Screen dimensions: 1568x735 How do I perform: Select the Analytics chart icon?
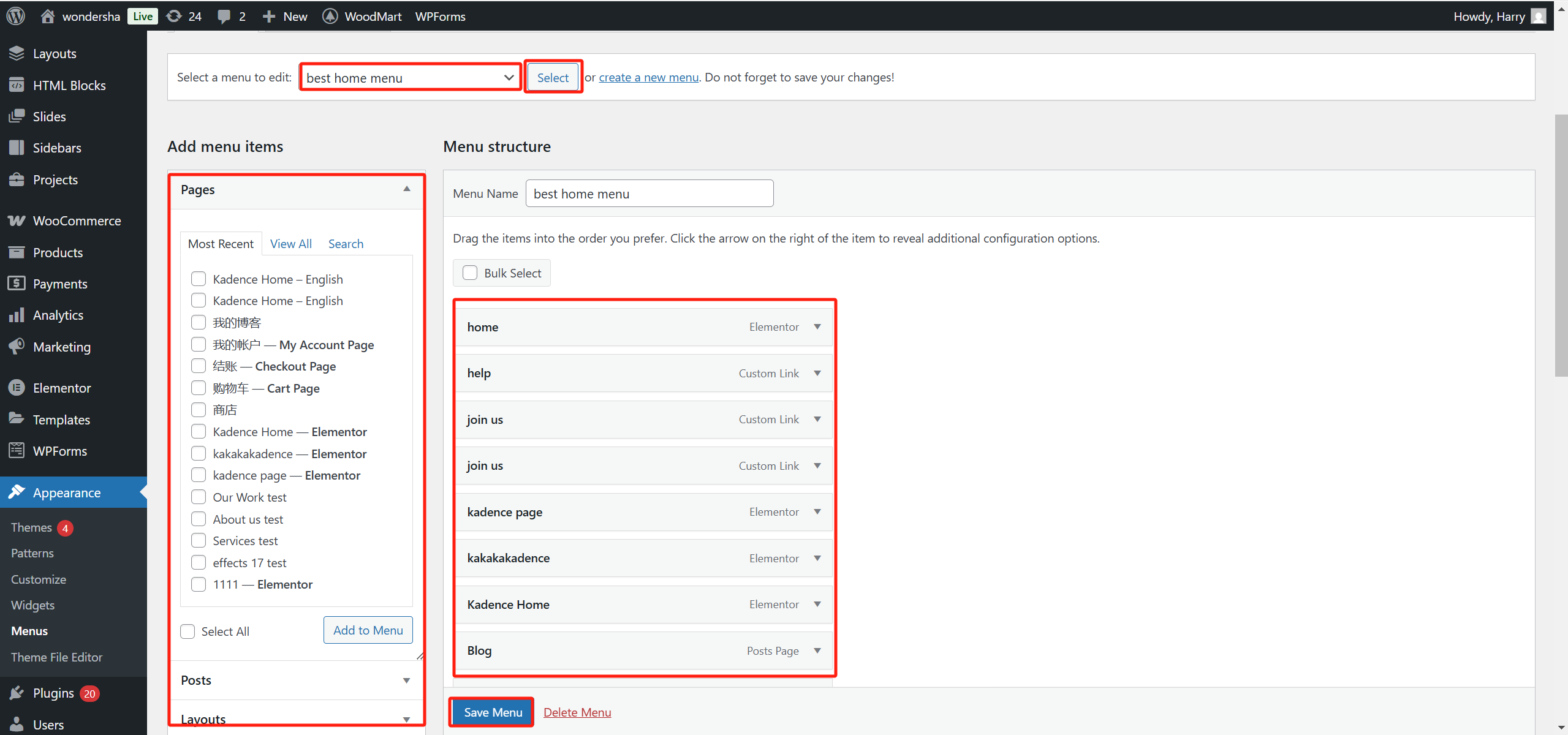pyautogui.click(x=17, y=315)
